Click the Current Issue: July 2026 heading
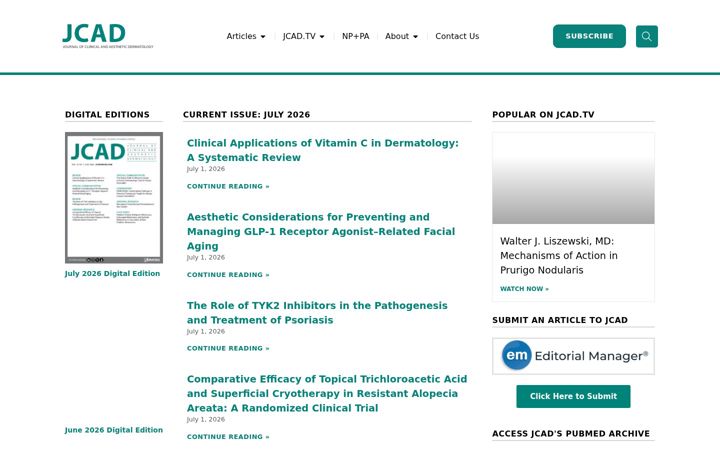This screenshot has width=720, height=450. pos(247,115)
